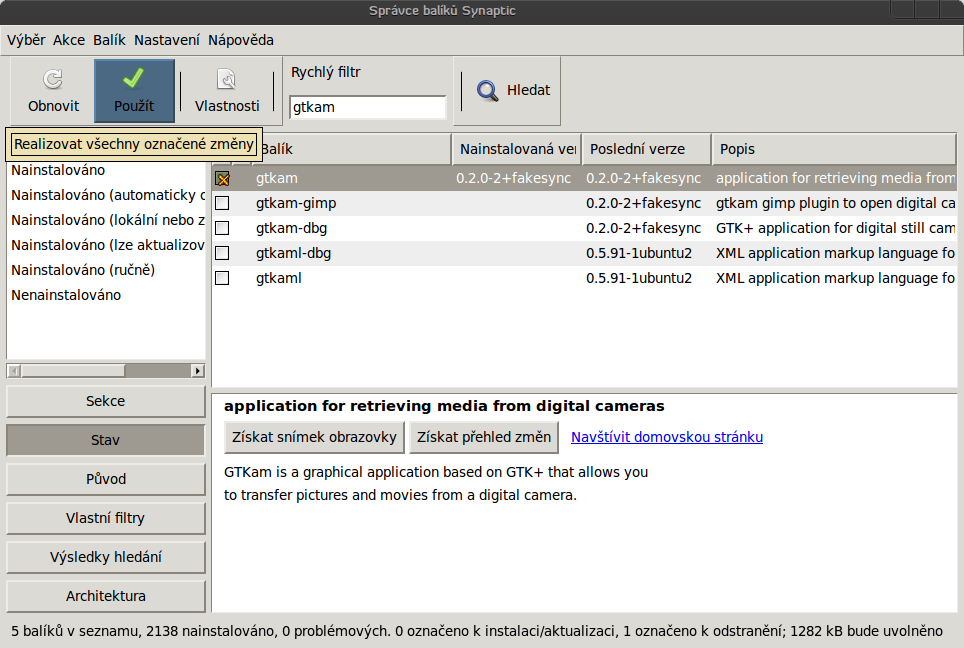Select the gtkam-gimp package name
Image resolution: width=964 pixels, height=648 pixels.
(x=296, y=203)
